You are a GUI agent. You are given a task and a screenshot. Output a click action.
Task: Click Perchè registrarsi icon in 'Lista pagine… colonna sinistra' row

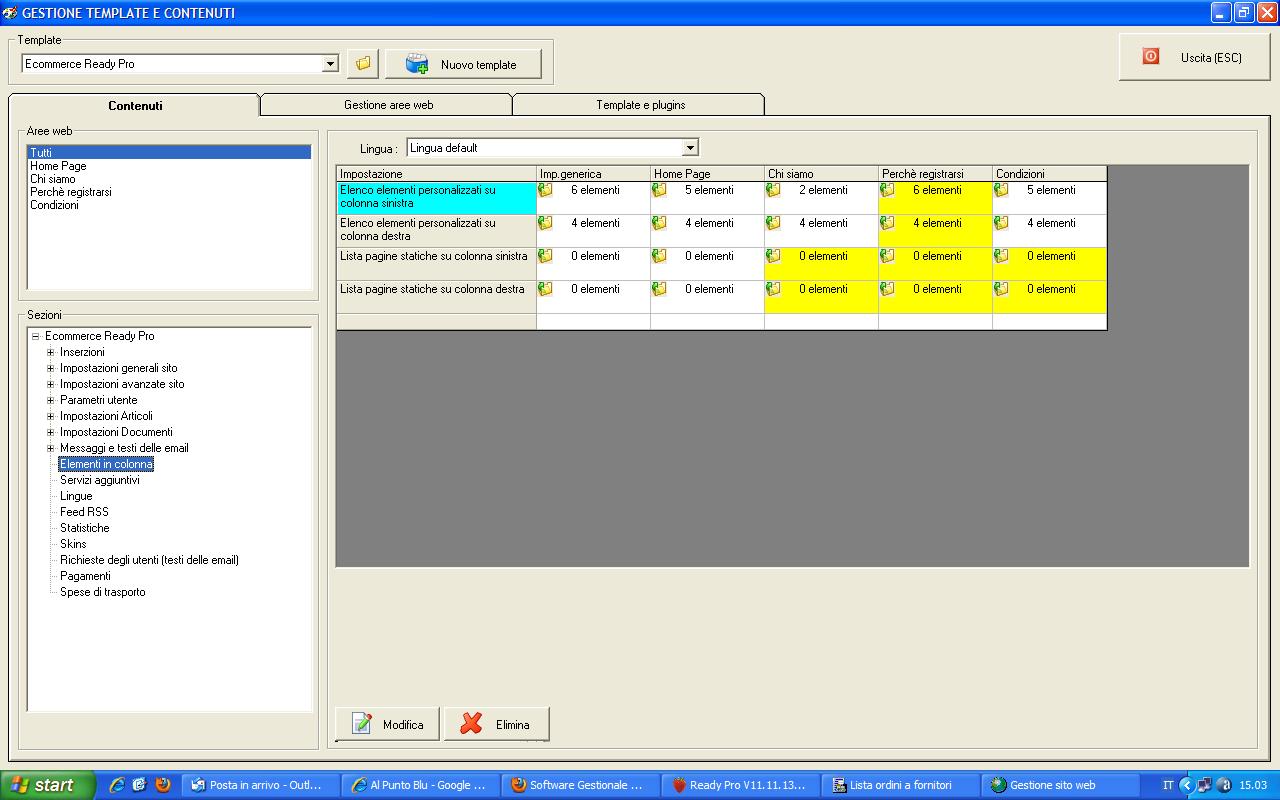(887, 256)
